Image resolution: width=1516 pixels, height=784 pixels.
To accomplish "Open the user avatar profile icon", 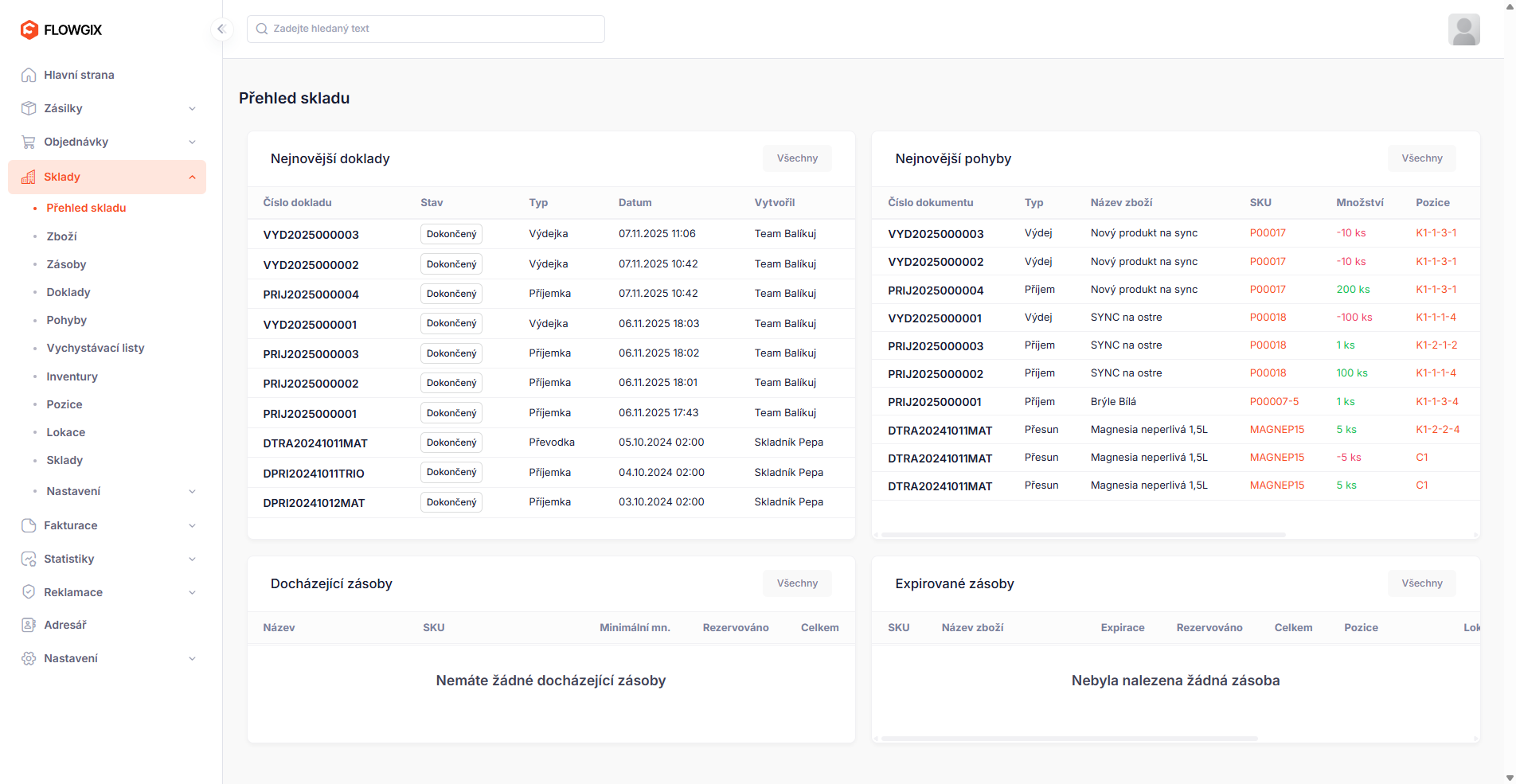I will pyautogui.click(x=1463, y=29).
